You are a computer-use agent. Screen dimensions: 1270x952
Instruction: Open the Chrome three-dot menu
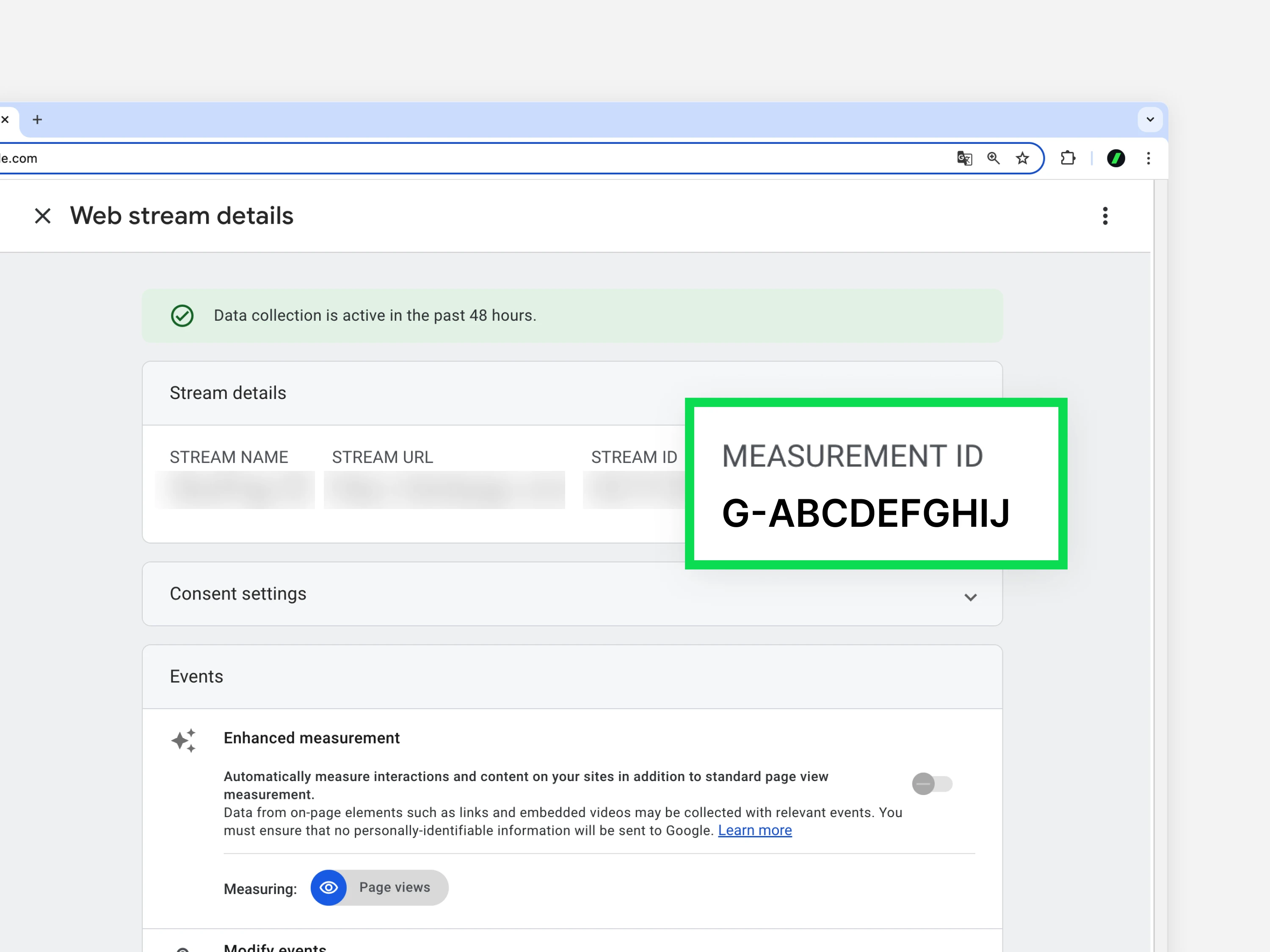point(1148,158)
